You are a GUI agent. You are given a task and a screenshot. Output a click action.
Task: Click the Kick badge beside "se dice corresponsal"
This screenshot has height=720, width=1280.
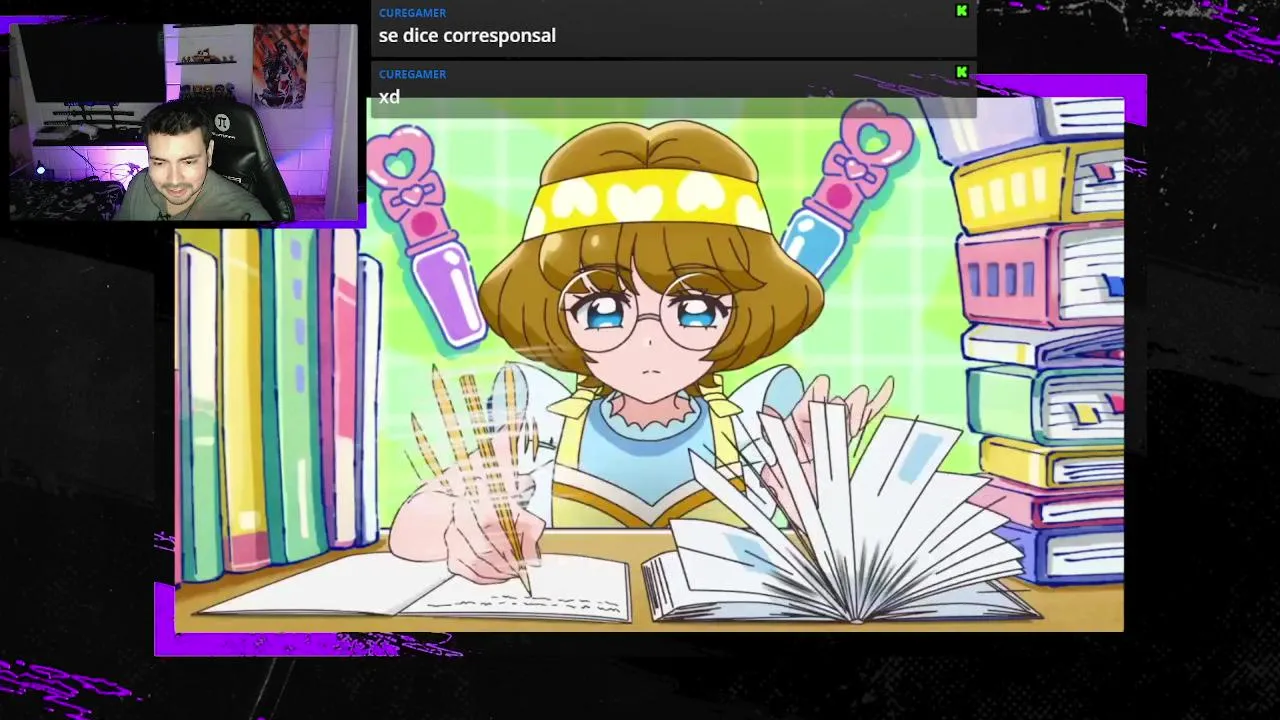(962, 11)
